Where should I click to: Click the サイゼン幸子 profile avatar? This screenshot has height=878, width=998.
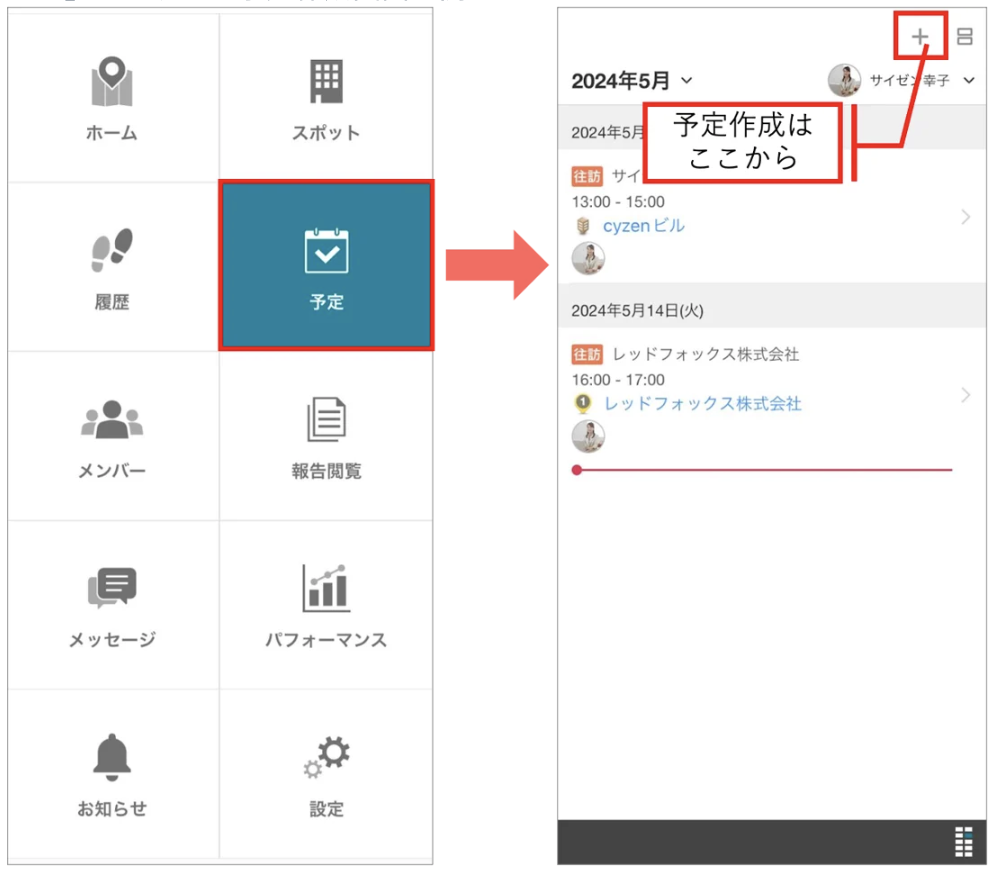pos(844,80)
